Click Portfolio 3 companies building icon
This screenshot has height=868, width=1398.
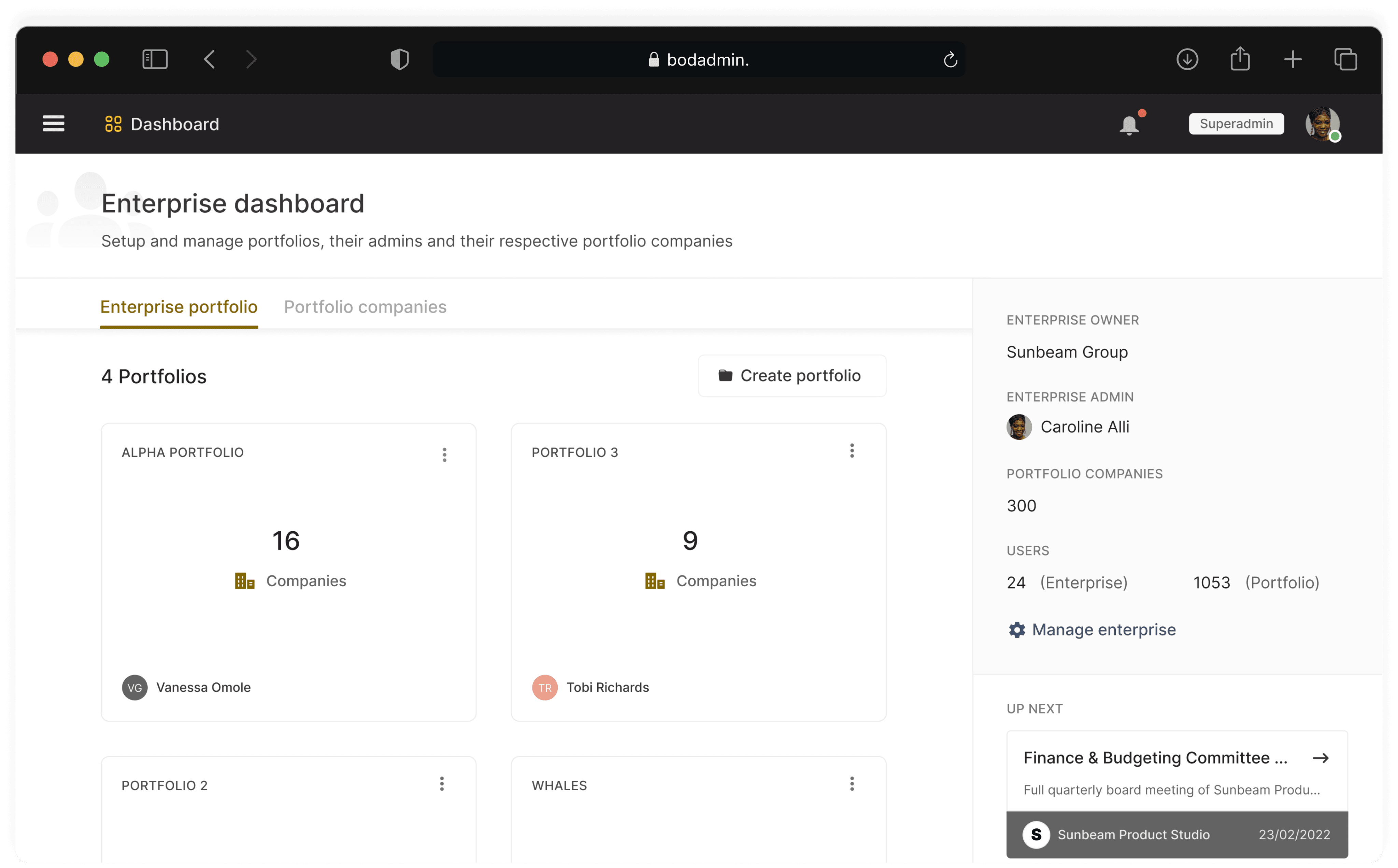(x=655, y=580)
